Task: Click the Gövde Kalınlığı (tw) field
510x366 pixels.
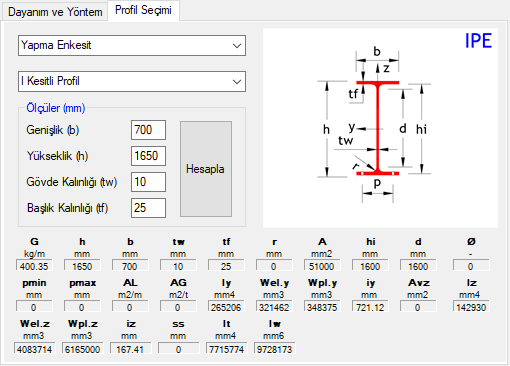Action: pos(148,182)
